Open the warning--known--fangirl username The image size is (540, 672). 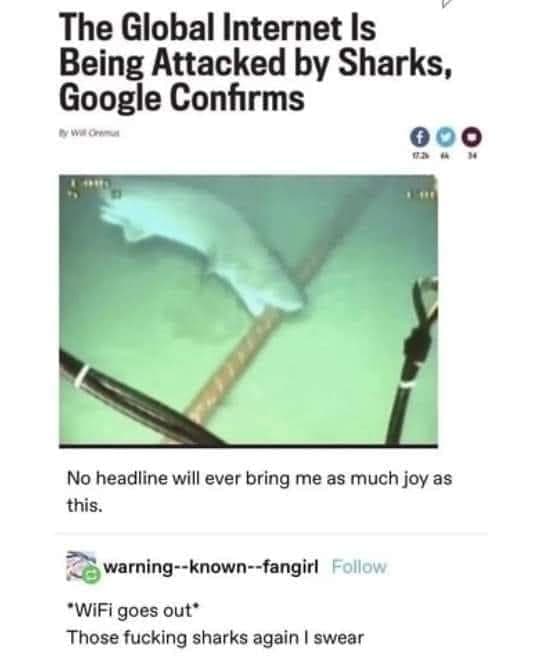tap(211, 567)
